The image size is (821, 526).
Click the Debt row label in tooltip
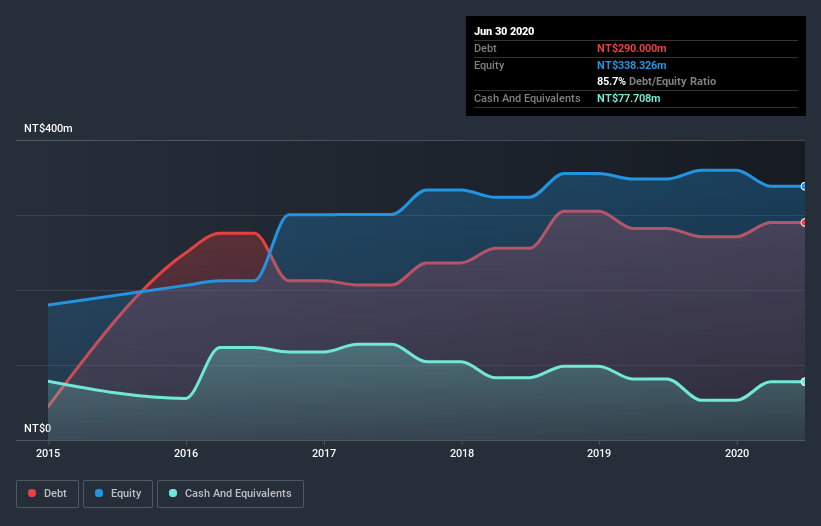(x=485, y=48)
